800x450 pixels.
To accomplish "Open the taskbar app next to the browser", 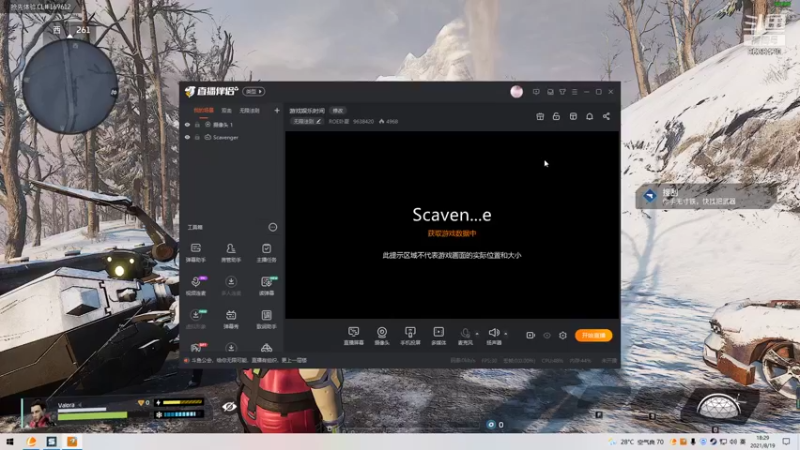I will coord(52,441).
